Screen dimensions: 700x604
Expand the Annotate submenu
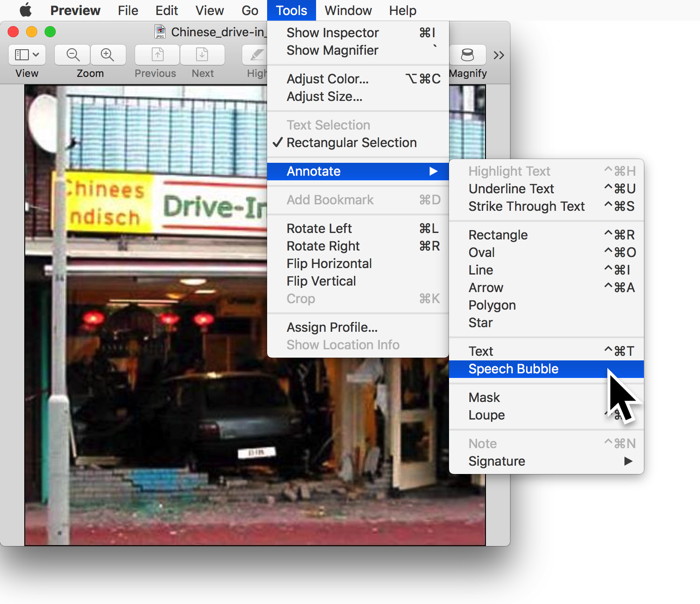(358, 171)
